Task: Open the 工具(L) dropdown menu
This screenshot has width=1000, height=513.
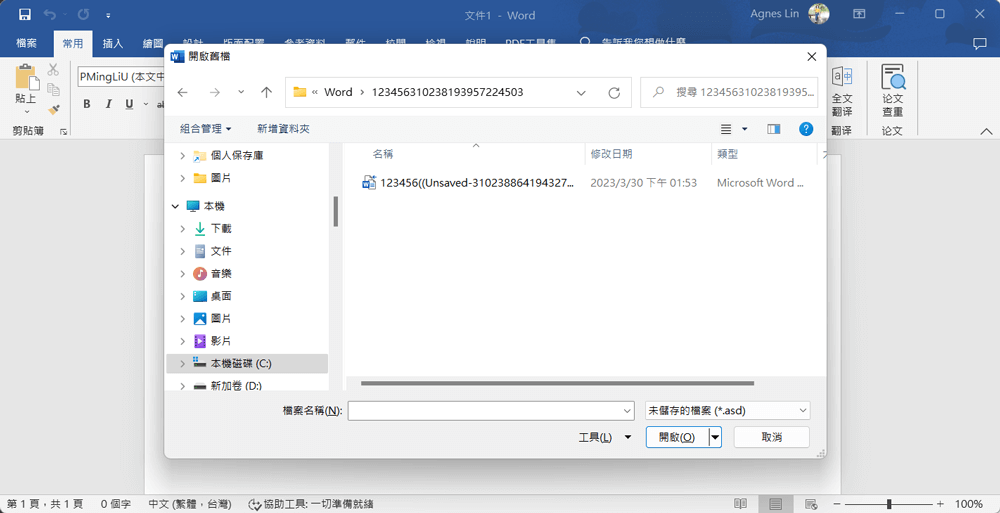Action: [605, 437]
